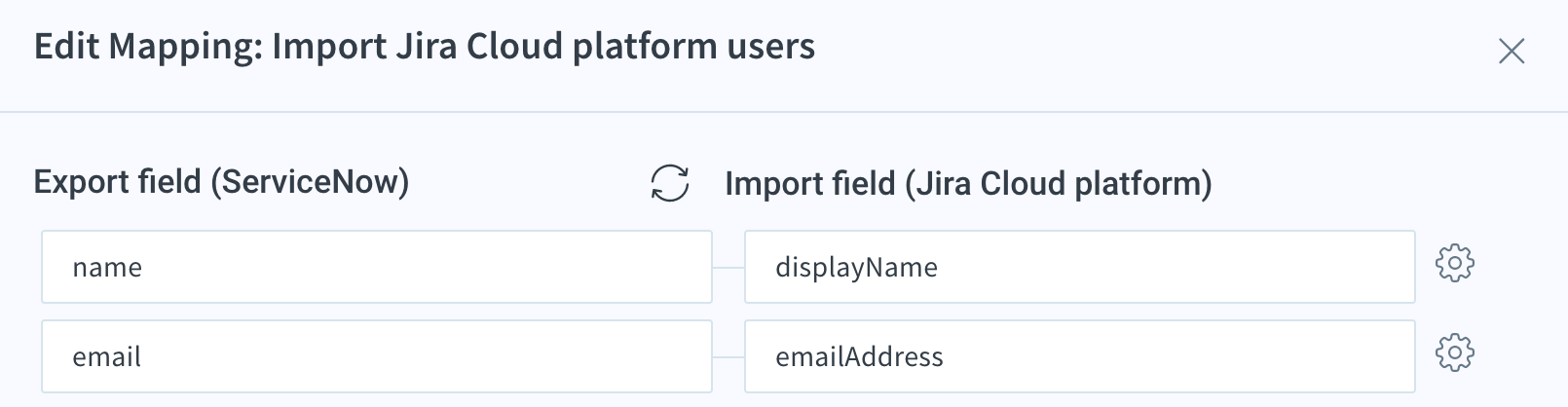Click the 'name' export field
The width and height of the screenshot is (1568, 407).
tap(377, 267)
